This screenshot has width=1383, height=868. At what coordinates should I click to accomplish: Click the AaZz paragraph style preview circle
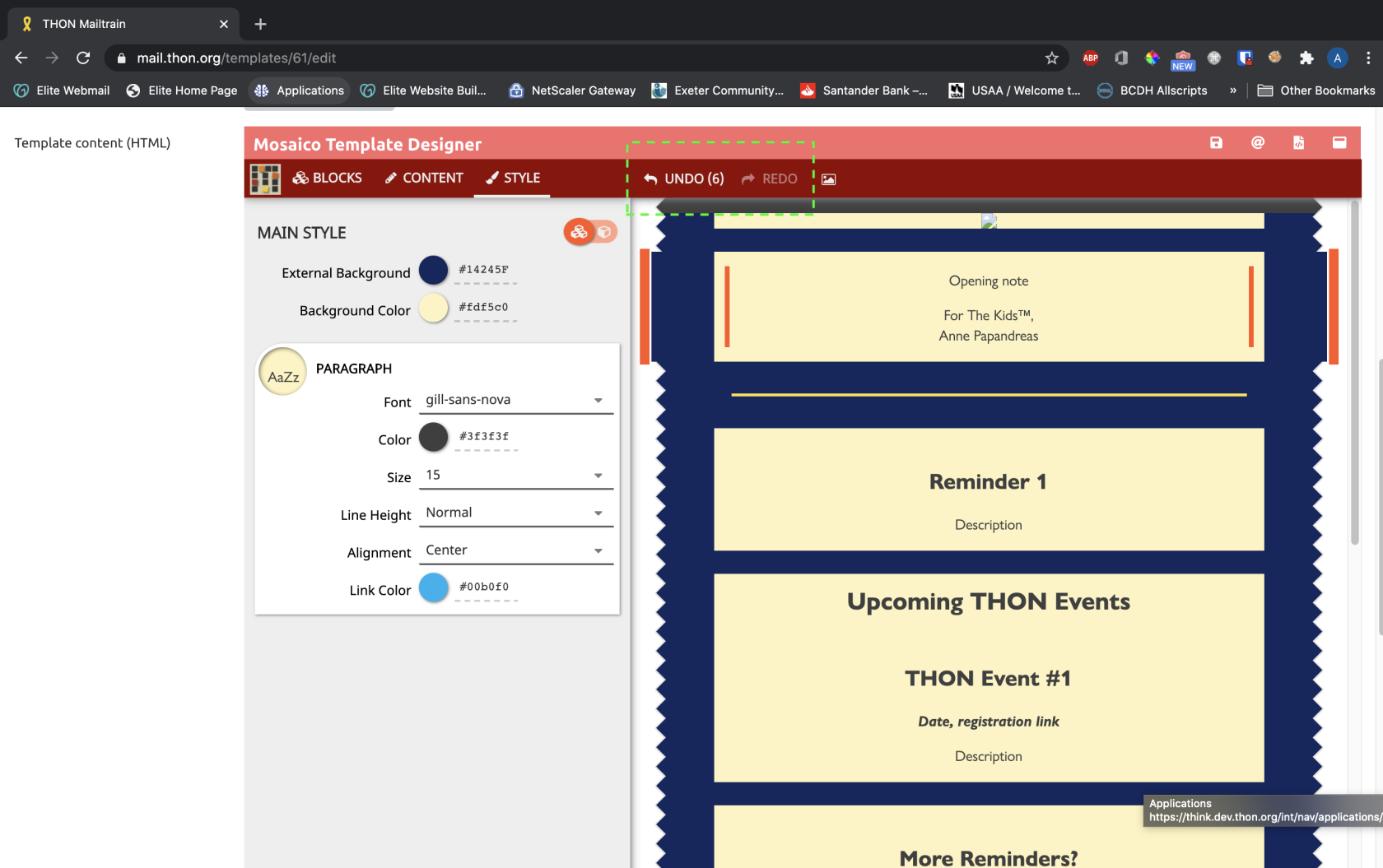(x=282, y=371)
